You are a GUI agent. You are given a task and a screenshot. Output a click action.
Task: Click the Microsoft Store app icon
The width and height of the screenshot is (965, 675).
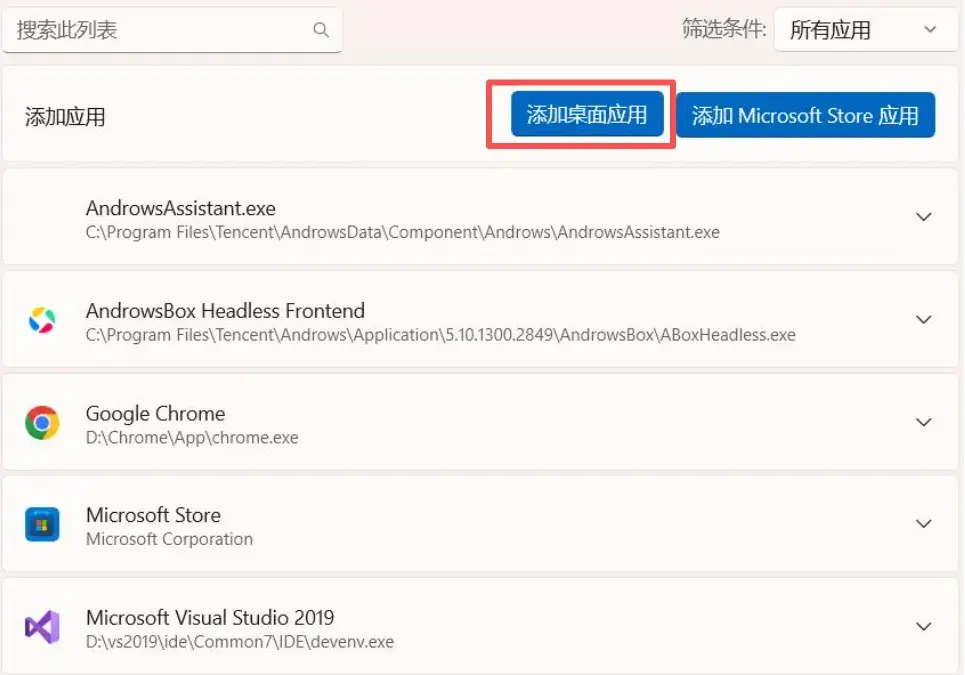point(42,524)
